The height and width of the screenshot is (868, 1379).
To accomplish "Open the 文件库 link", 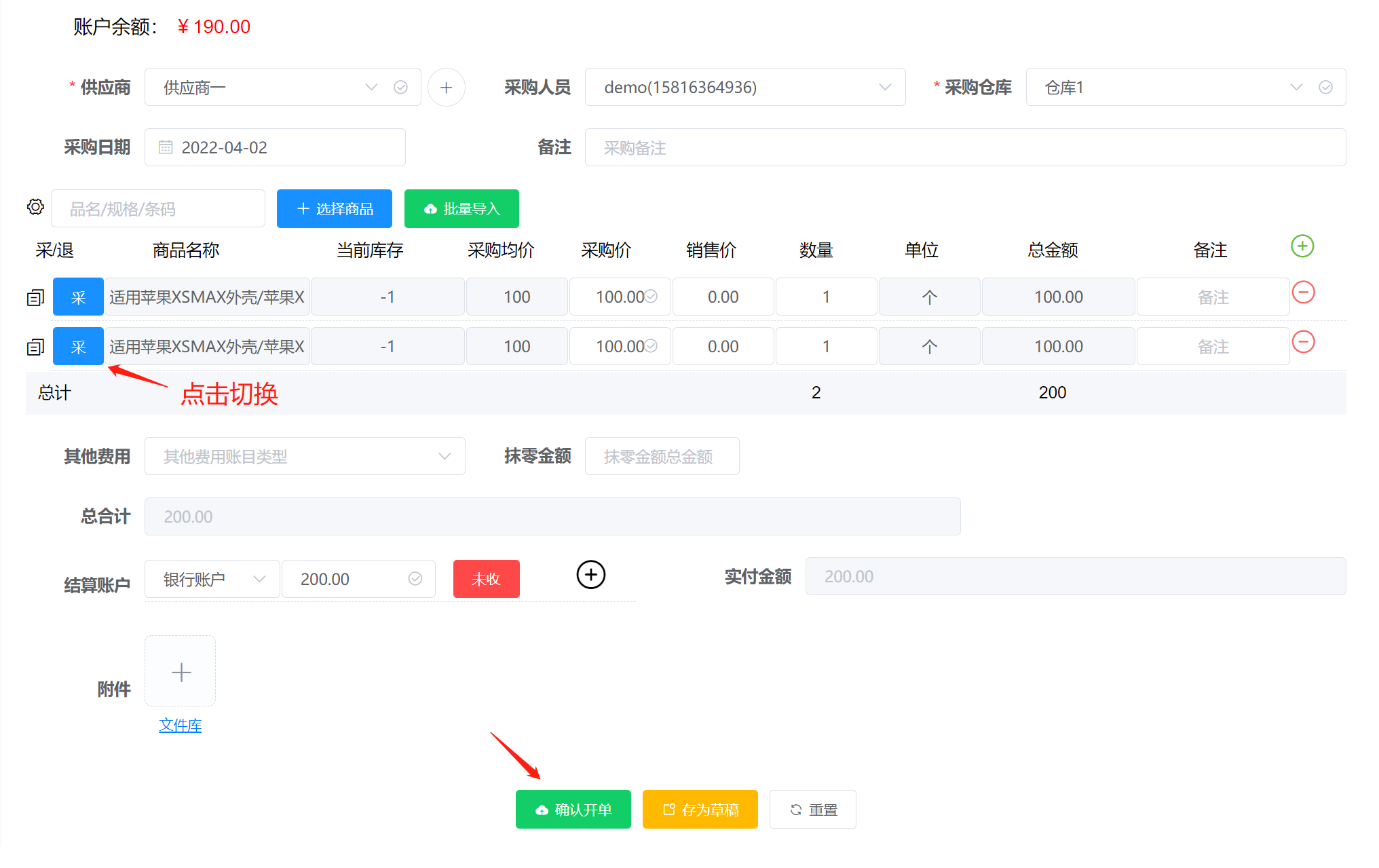I will point(180,725).
